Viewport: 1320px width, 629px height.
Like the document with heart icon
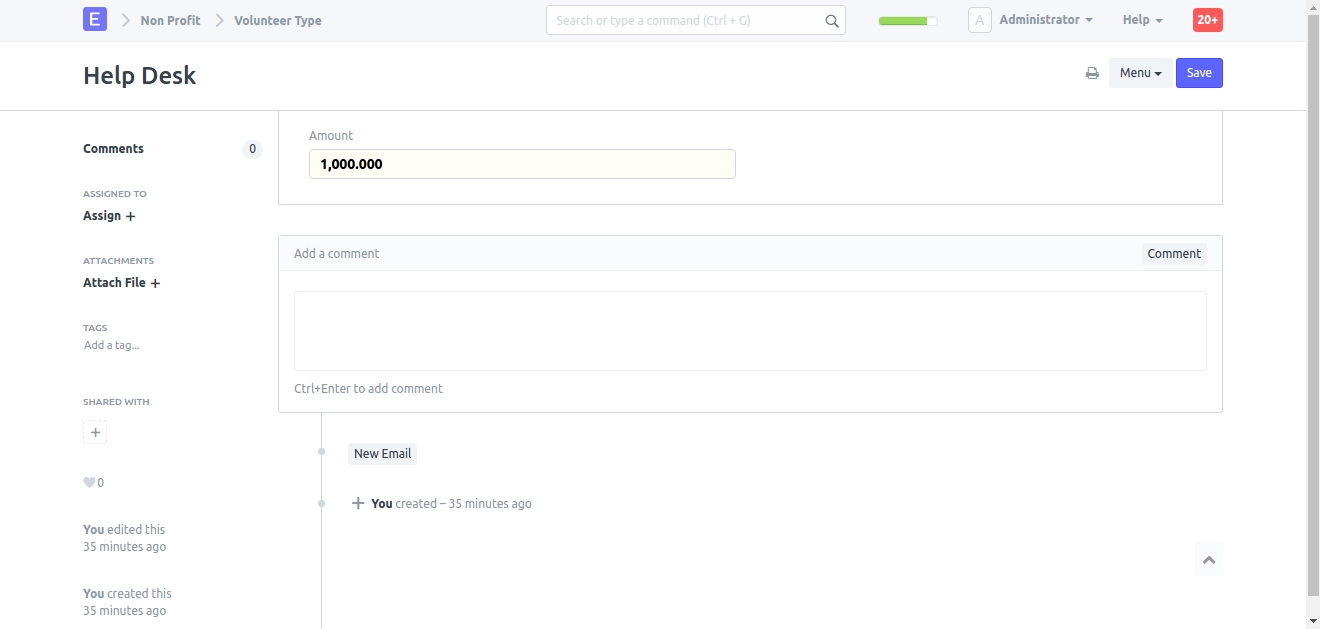click(89, 483)
